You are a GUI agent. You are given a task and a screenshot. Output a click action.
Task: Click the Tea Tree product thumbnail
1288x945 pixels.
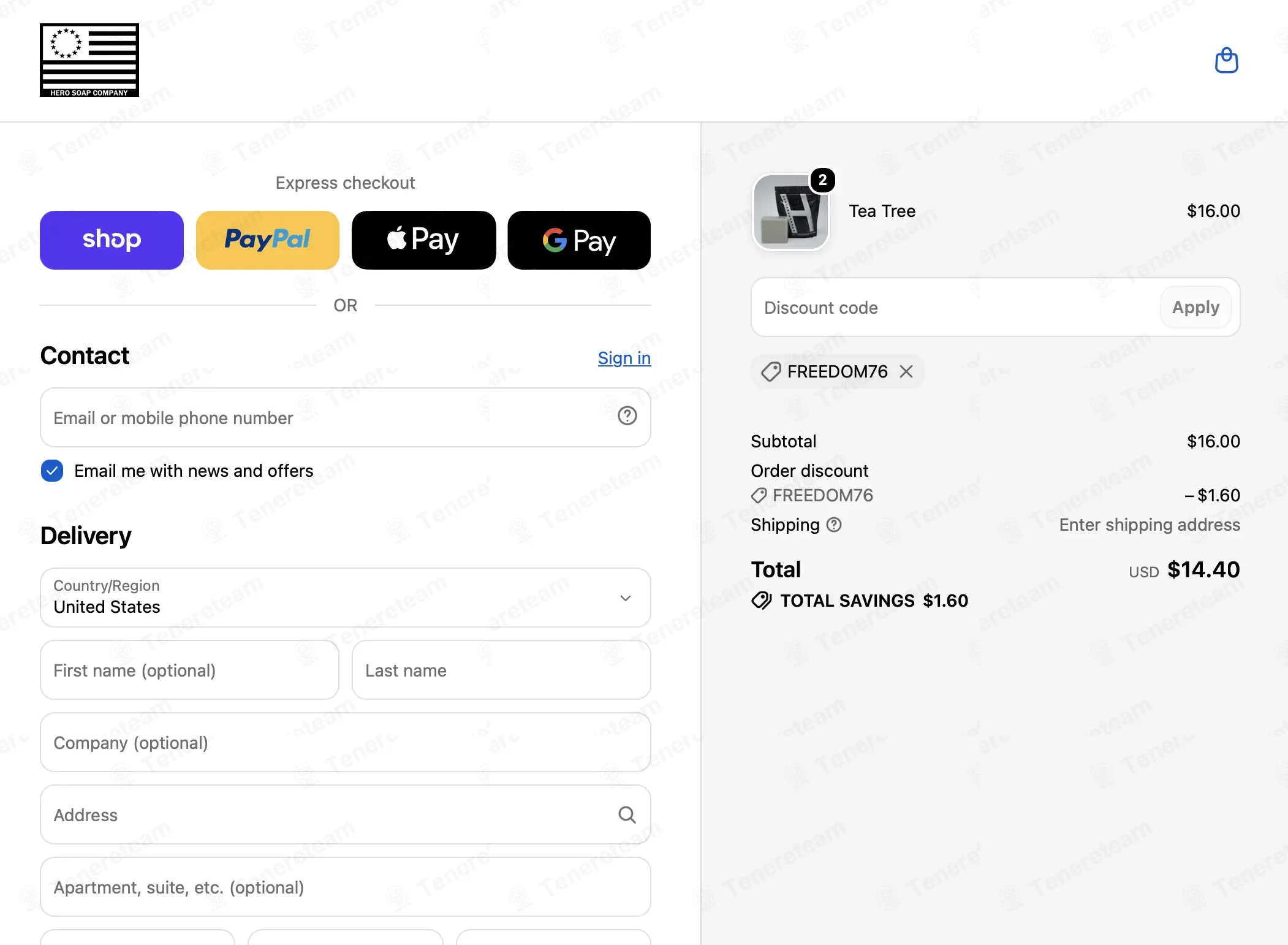(x=790, y=212)
